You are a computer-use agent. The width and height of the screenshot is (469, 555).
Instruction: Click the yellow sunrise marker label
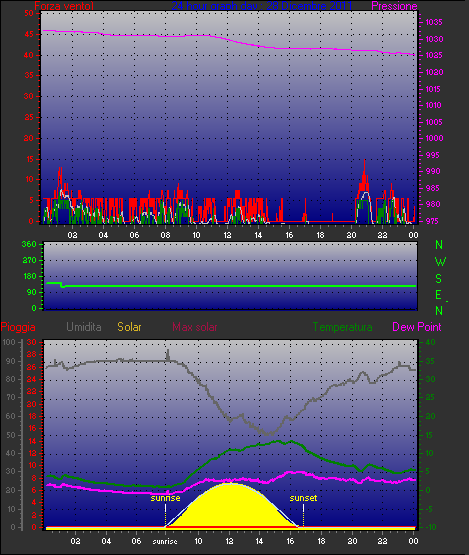pos(165,498)
